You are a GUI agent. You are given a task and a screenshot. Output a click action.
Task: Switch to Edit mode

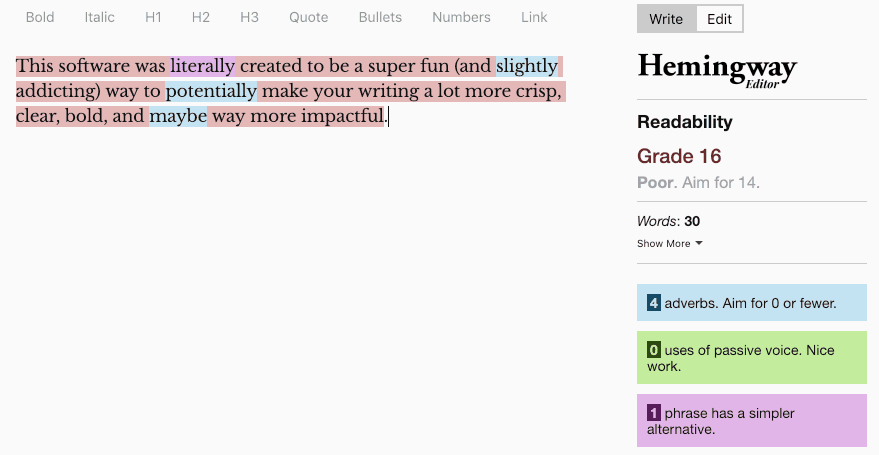tap(719, 19)
